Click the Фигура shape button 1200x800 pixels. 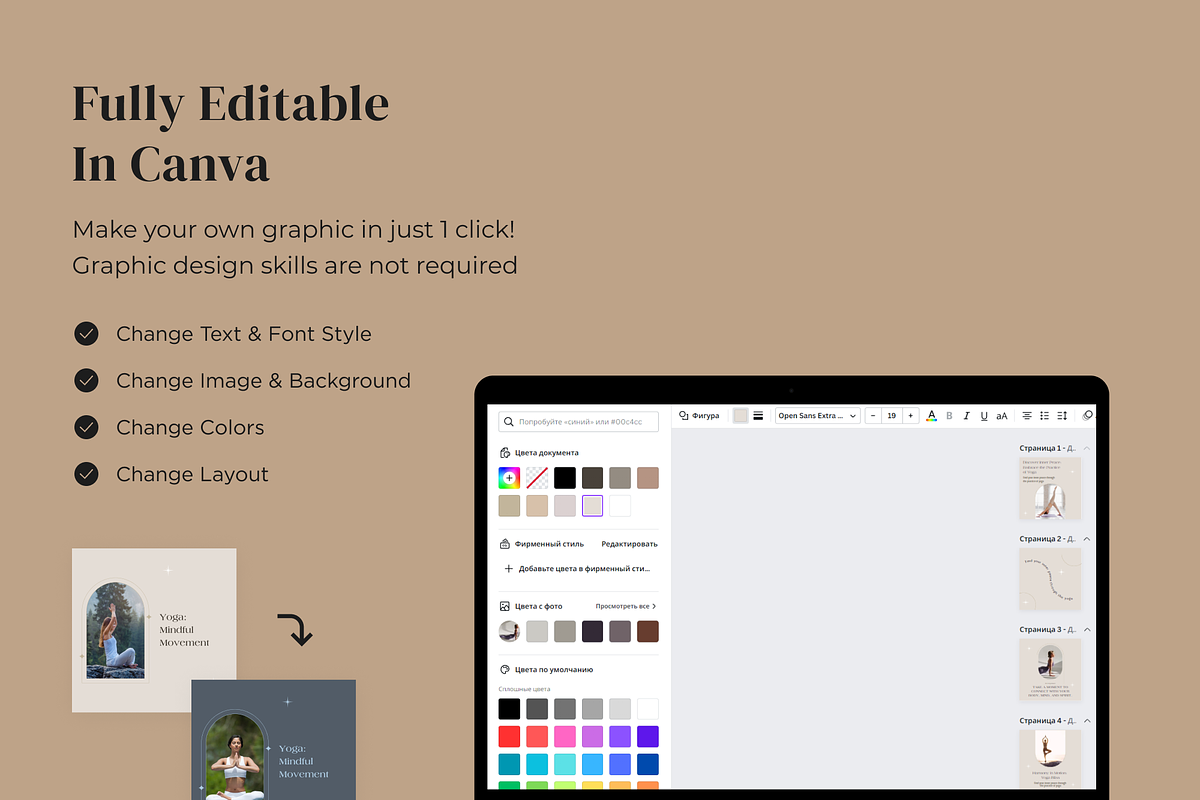click(699, 415)
